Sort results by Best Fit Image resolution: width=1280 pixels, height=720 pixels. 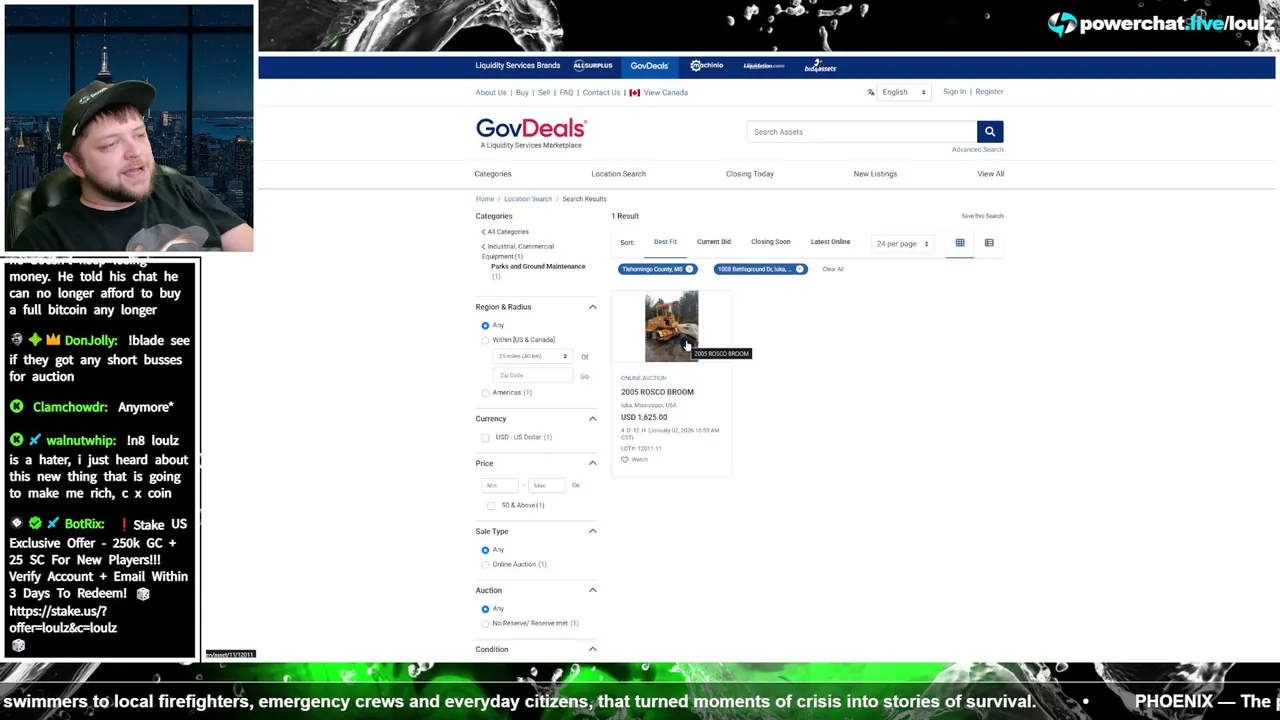[x=665, y=242]
